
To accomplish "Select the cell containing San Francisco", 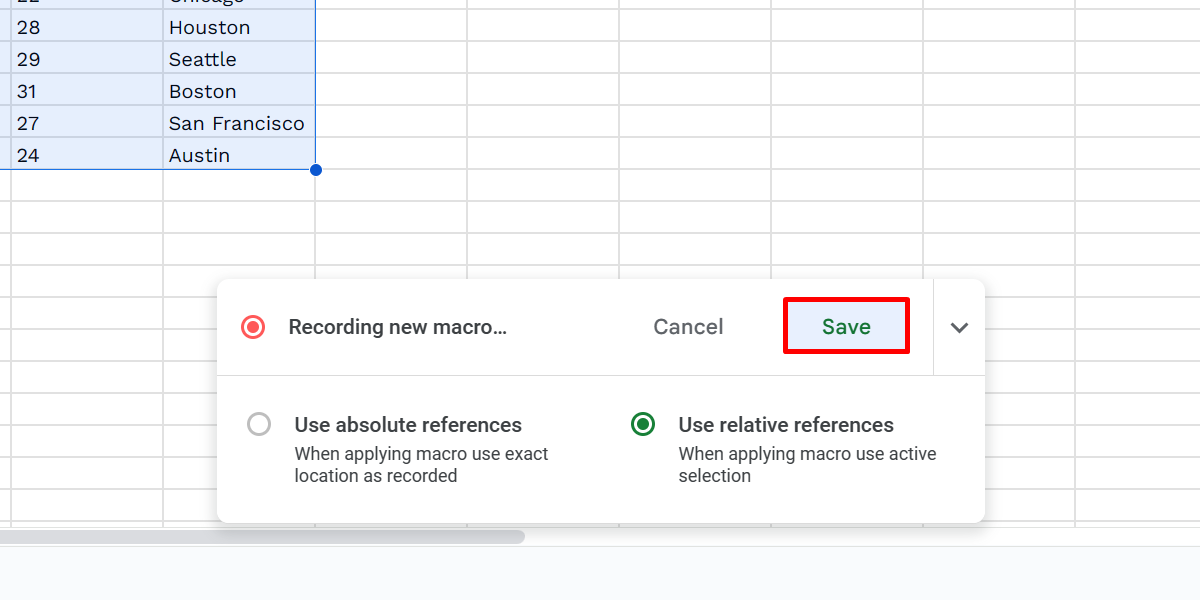I will click(240, 123).
